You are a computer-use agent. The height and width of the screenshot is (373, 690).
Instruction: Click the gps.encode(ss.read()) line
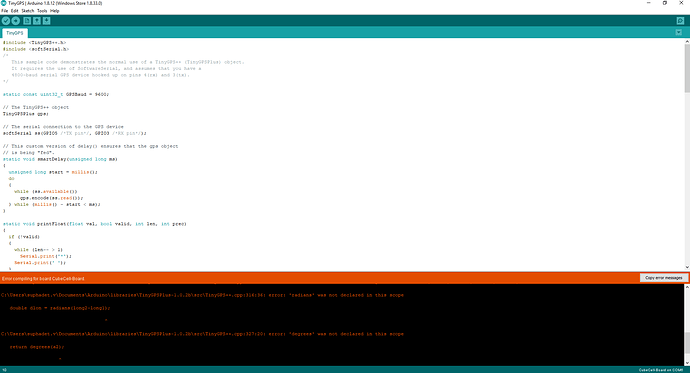pos(51,198)
